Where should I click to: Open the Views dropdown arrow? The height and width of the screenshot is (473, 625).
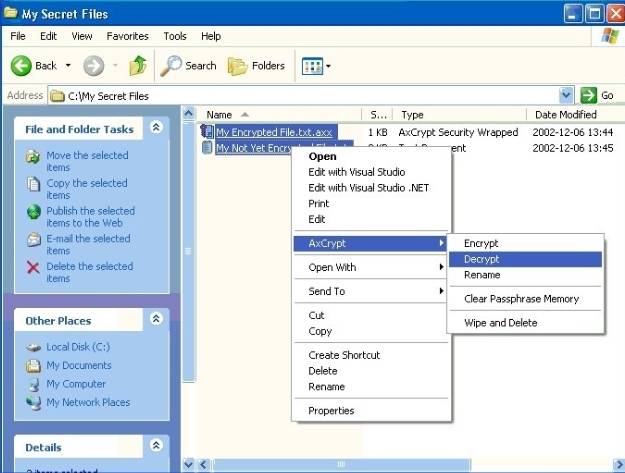click(x=328, y=66)
